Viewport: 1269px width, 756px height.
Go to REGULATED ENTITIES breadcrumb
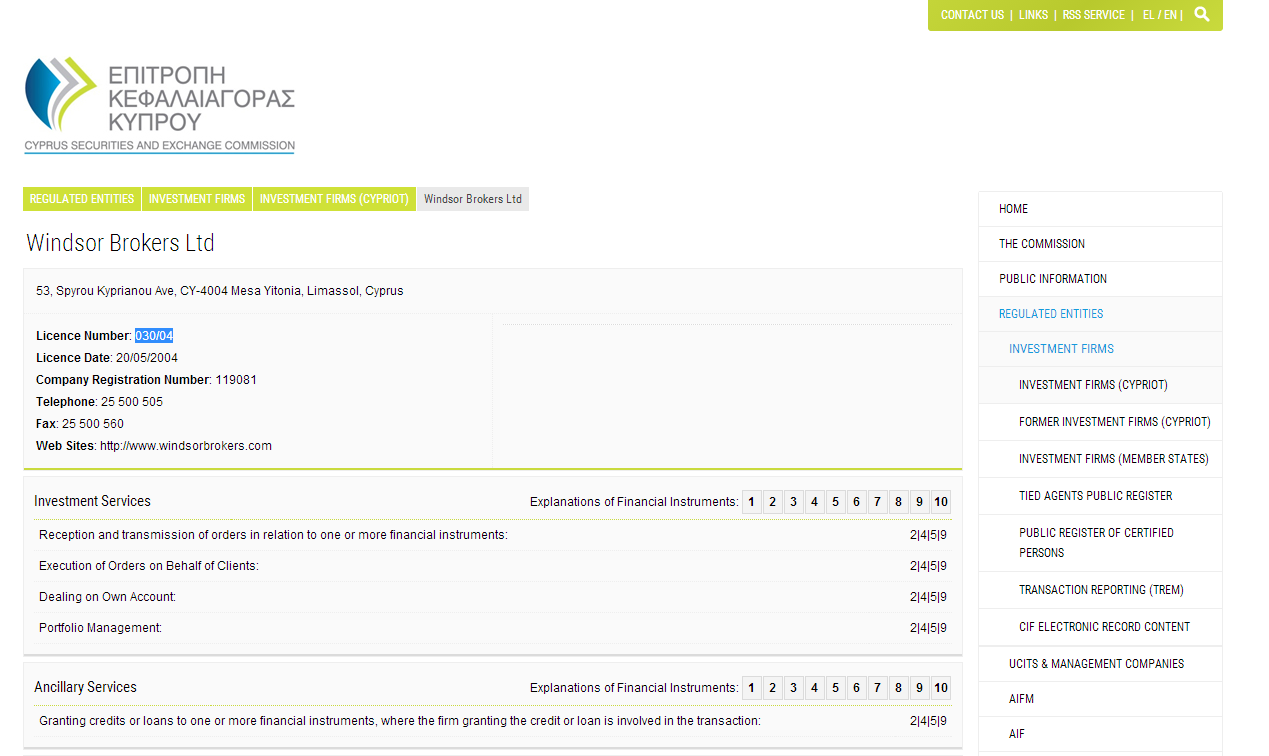(x=82, y=199)
